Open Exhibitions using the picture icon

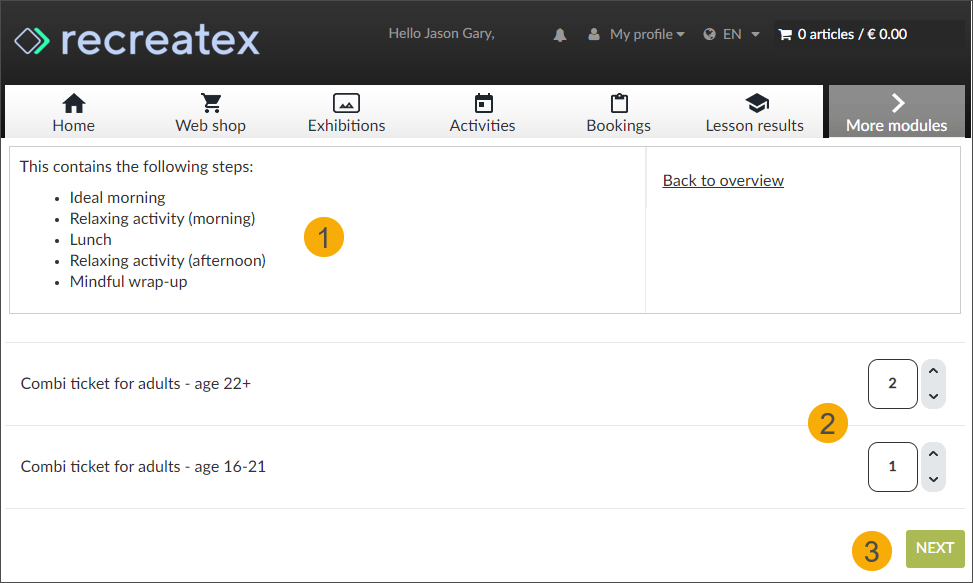(x=346, y=102)
